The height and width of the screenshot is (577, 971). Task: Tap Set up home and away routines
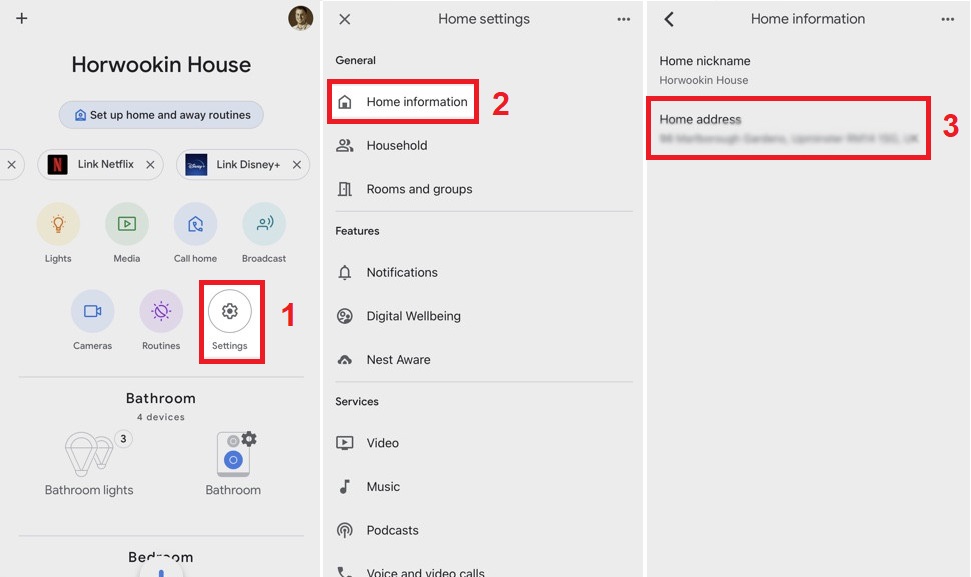161,115
